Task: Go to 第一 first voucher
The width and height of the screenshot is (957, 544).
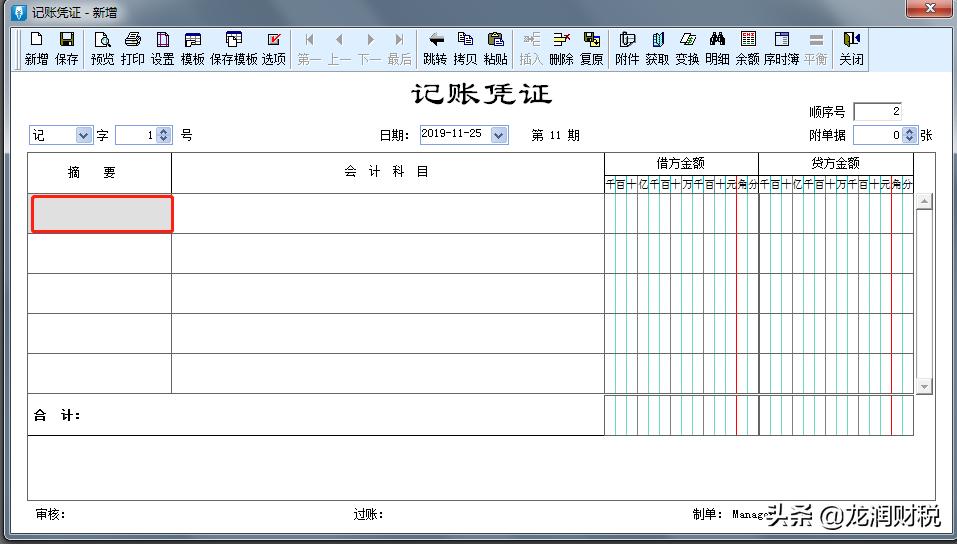Action: pos(309,40)
